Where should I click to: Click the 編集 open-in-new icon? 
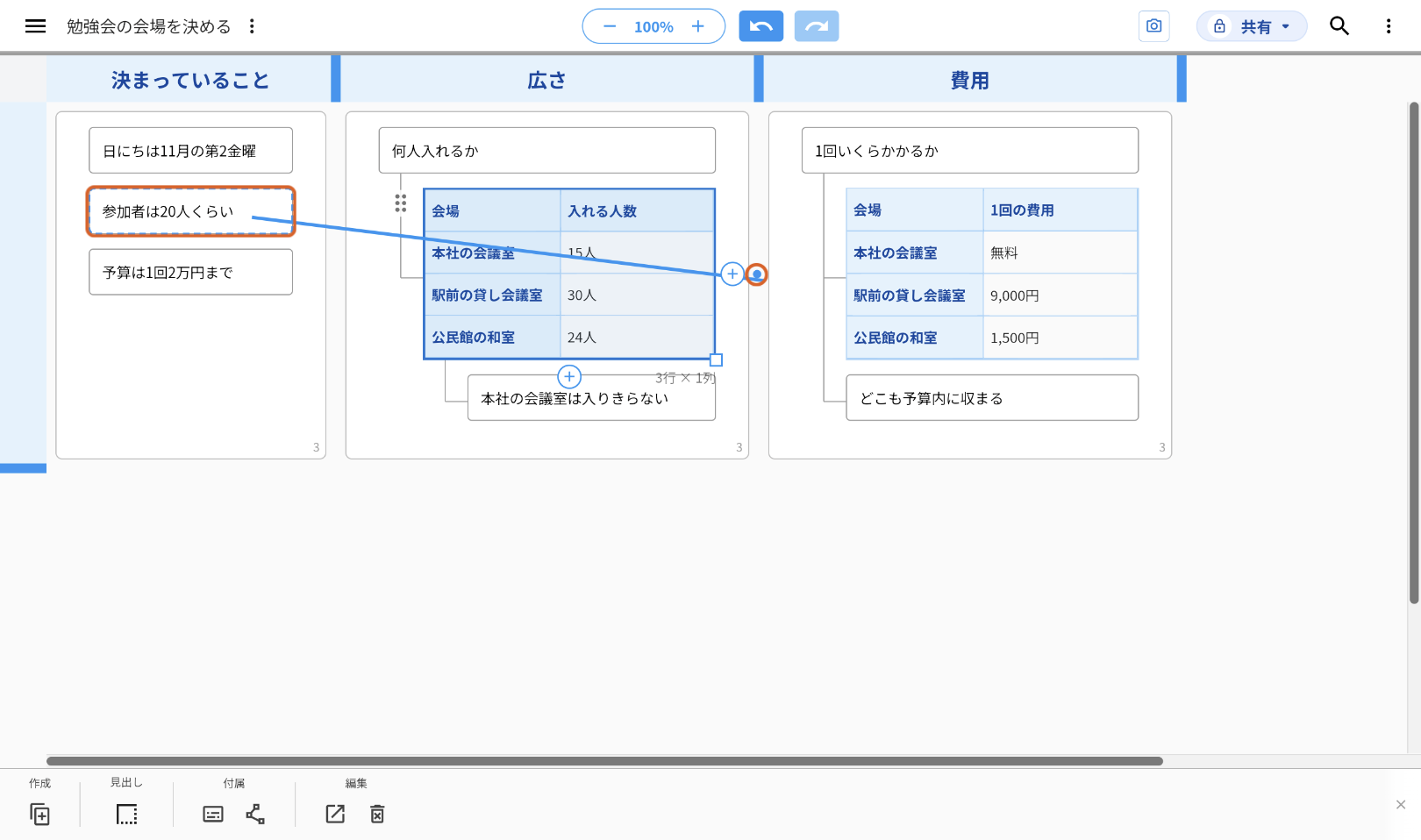(x=335, y=814)
